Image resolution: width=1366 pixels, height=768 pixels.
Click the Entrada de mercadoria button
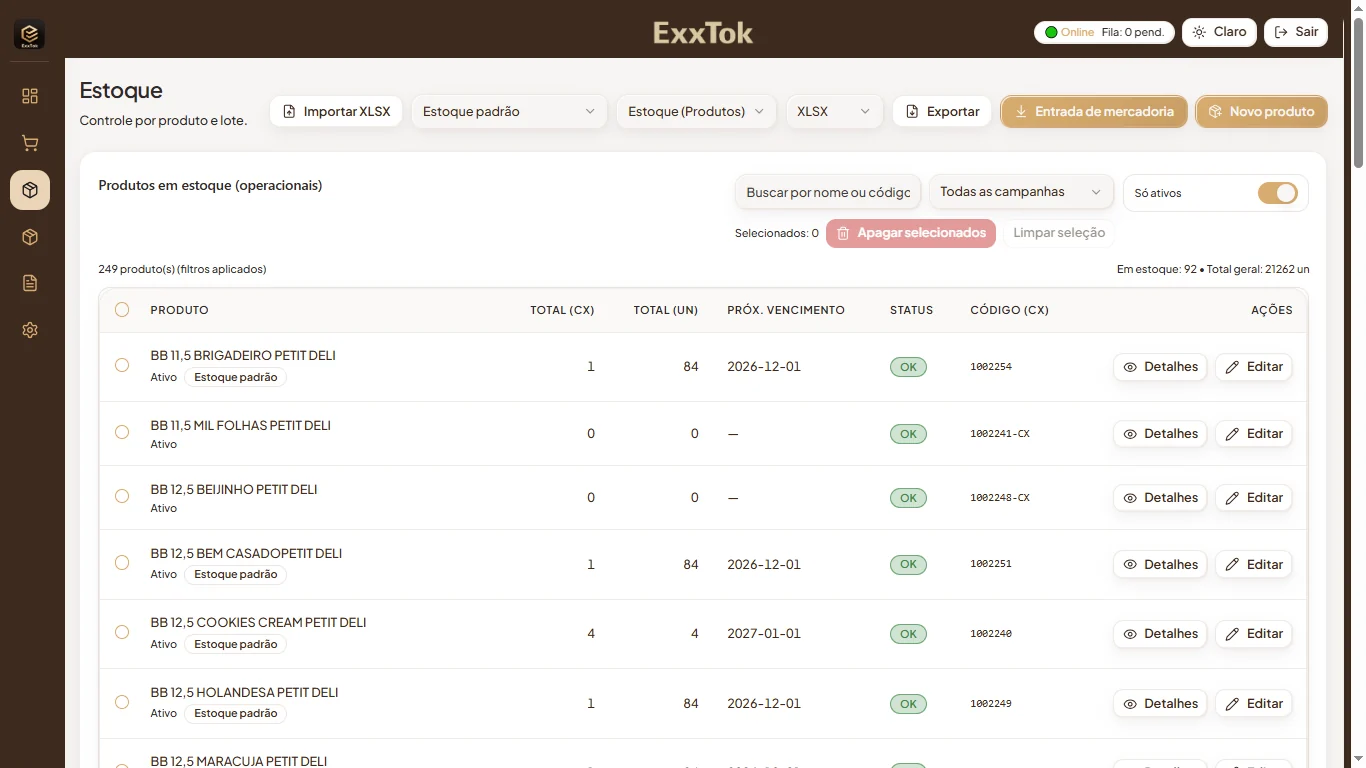tap(1094, 112)
